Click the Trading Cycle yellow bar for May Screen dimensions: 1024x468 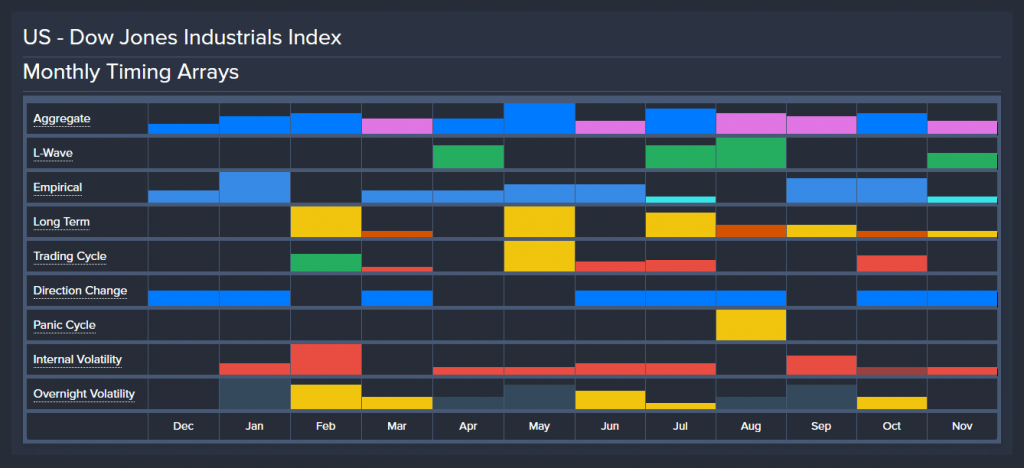[x=539, y=257]
